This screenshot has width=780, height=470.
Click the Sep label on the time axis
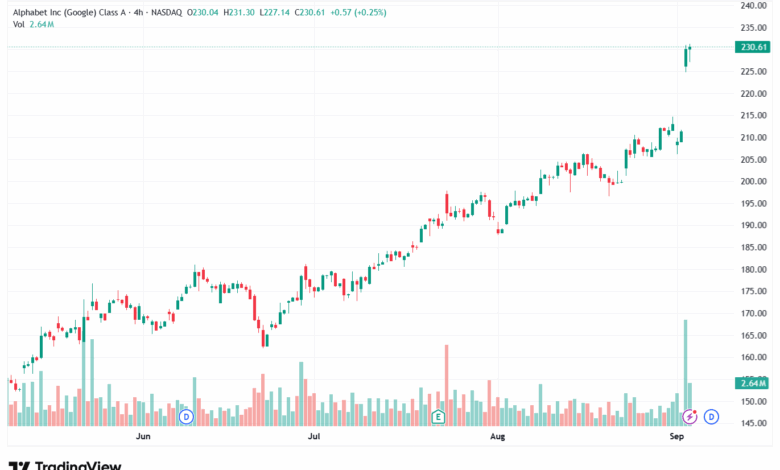676,437
